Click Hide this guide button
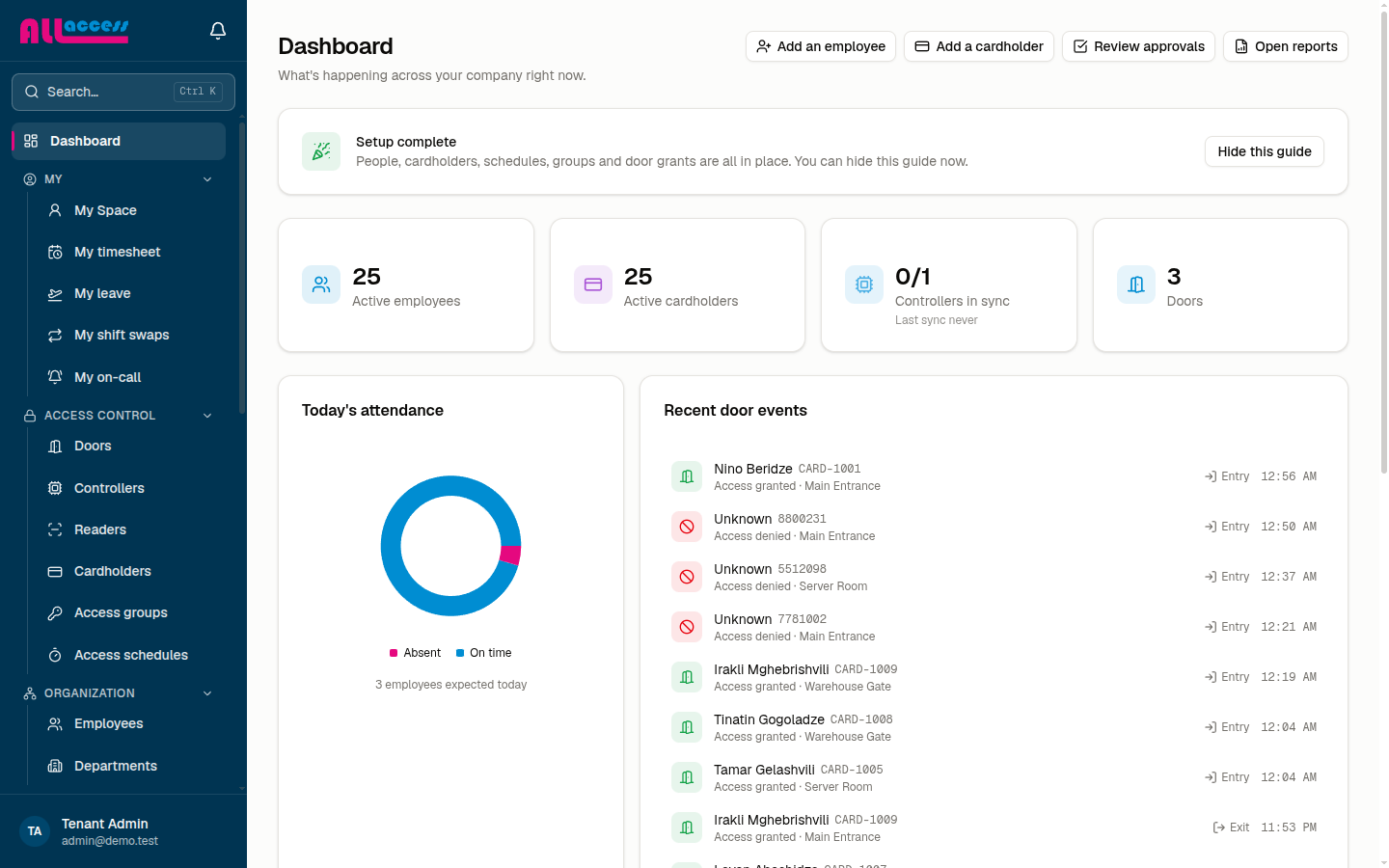The width and height of the screenshot is (1389, 868). pyautogui.click(x=1265, y=151)
